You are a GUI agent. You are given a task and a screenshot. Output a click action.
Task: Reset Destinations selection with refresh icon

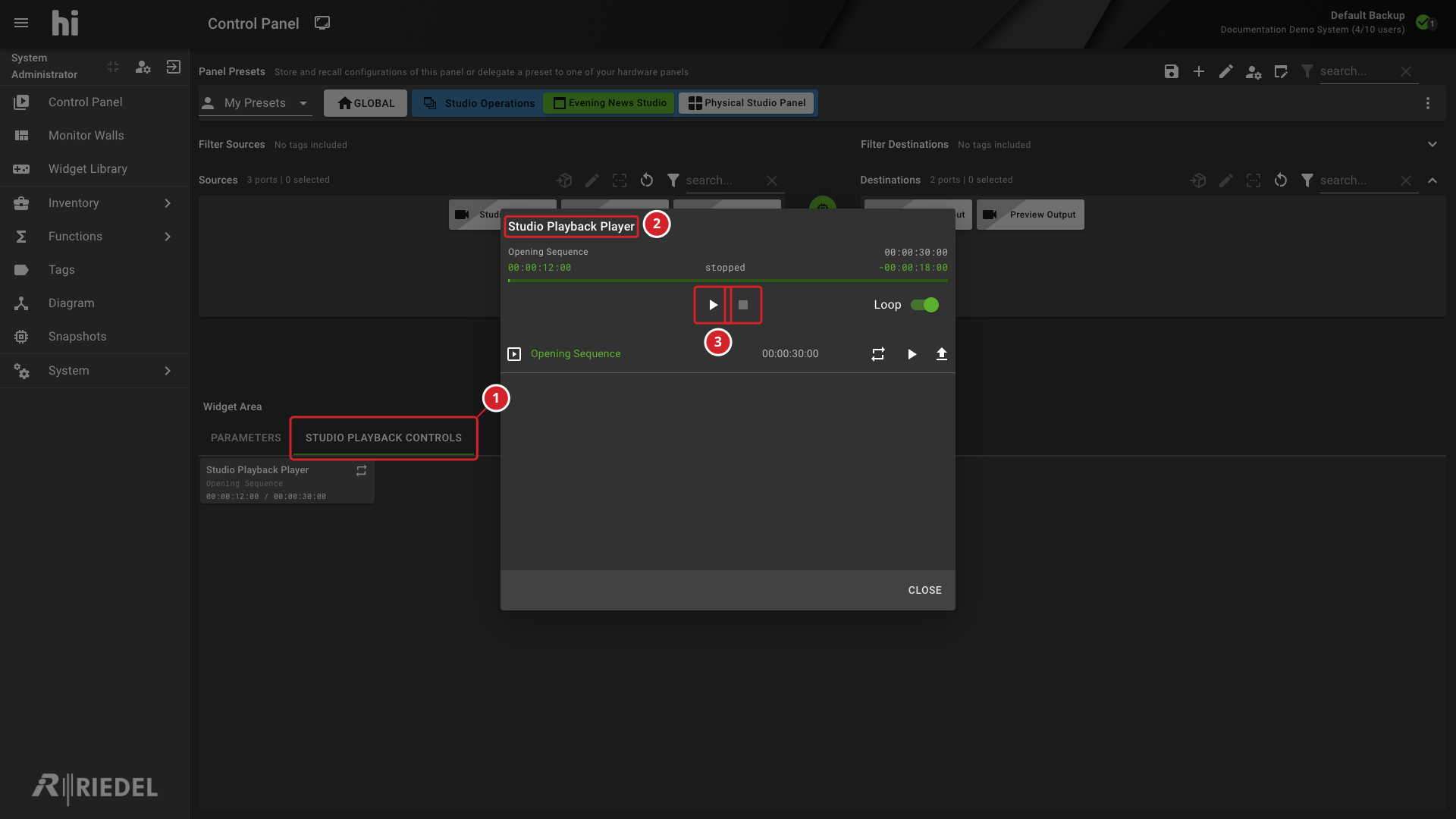[x=1281, y=180]
